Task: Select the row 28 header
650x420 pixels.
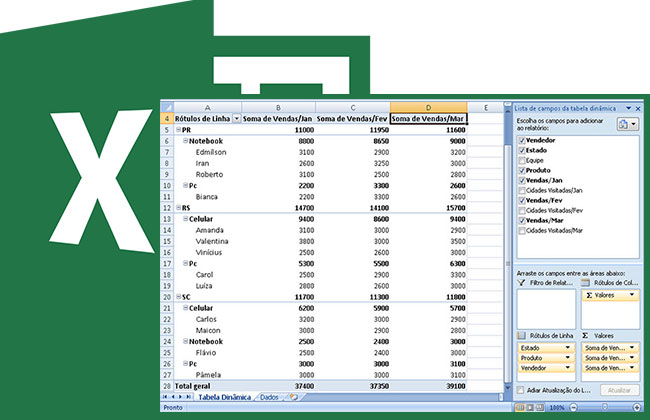Action: coord(167,386)
